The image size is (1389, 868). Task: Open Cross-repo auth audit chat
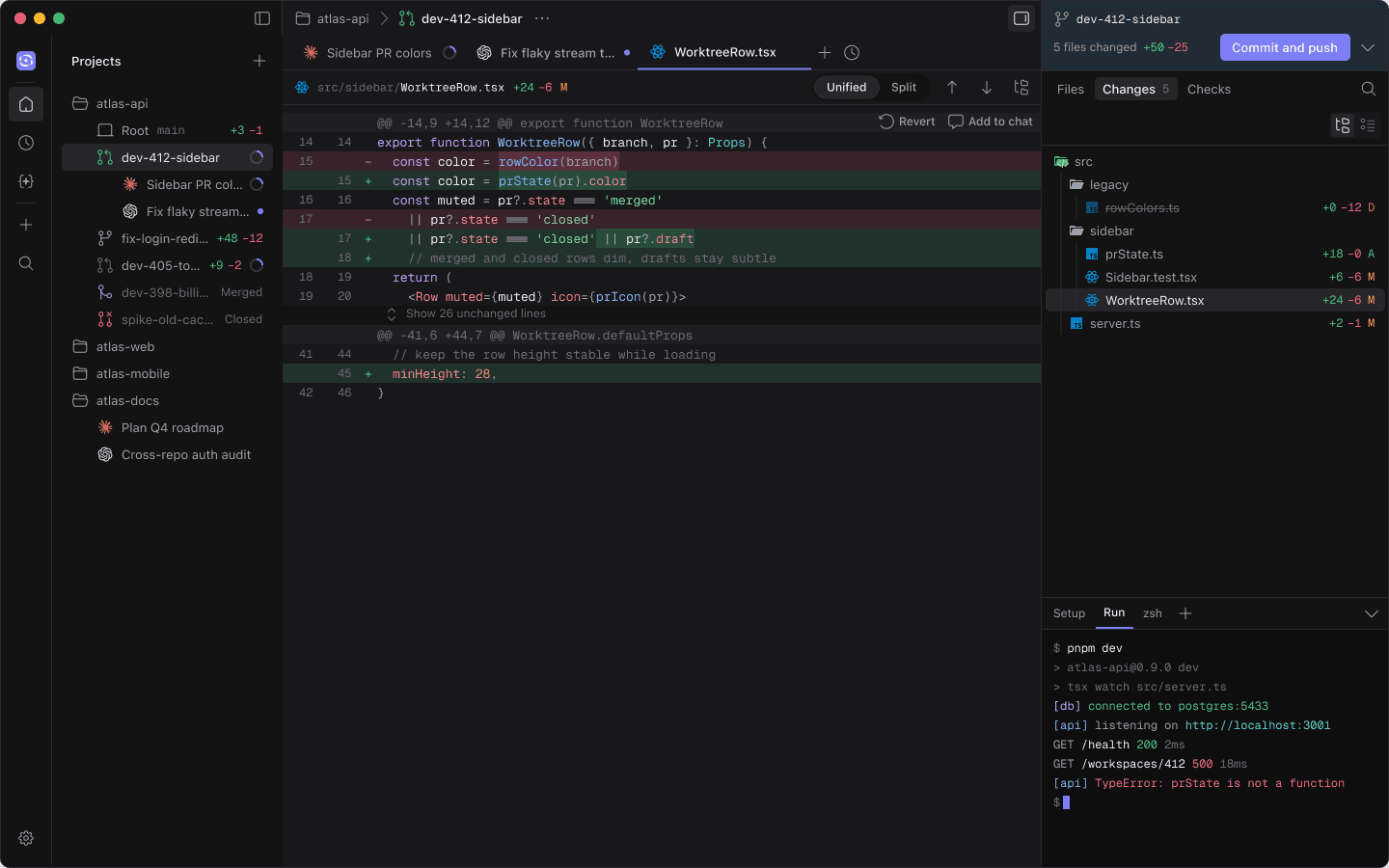click(x=167, y=454)
